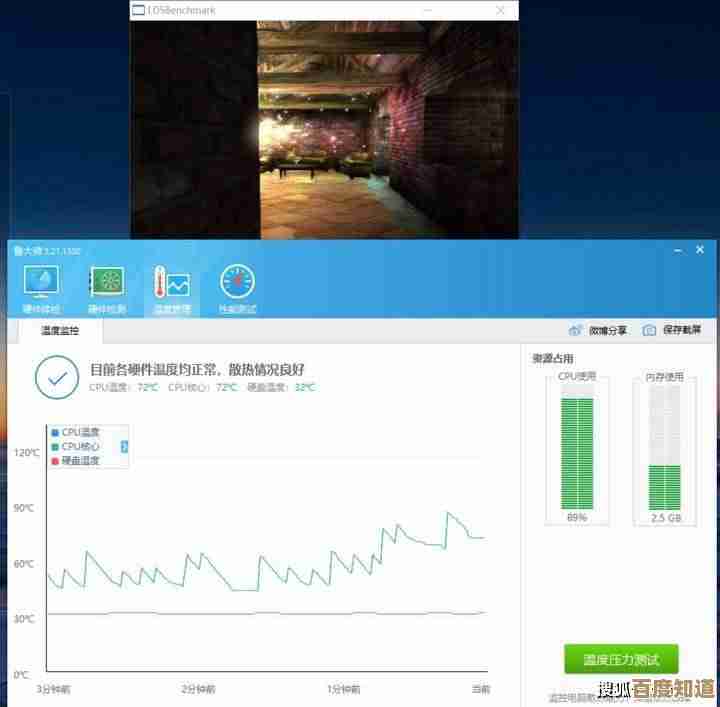Click the CPU temperature peak on the graph
This screenshot has height=707, width=720.
click(448, 512)
